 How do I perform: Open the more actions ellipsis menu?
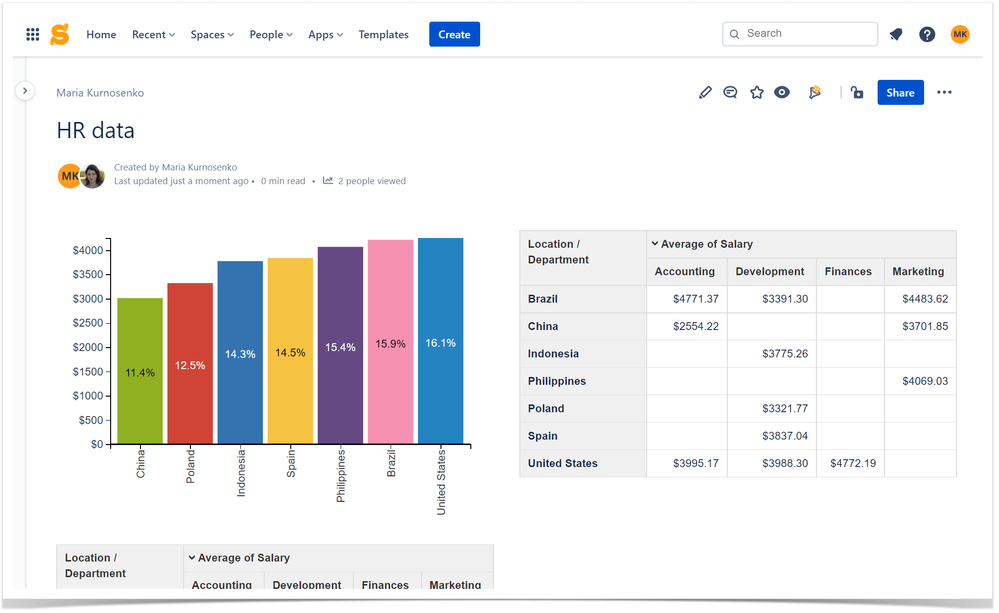coord(944,92)
